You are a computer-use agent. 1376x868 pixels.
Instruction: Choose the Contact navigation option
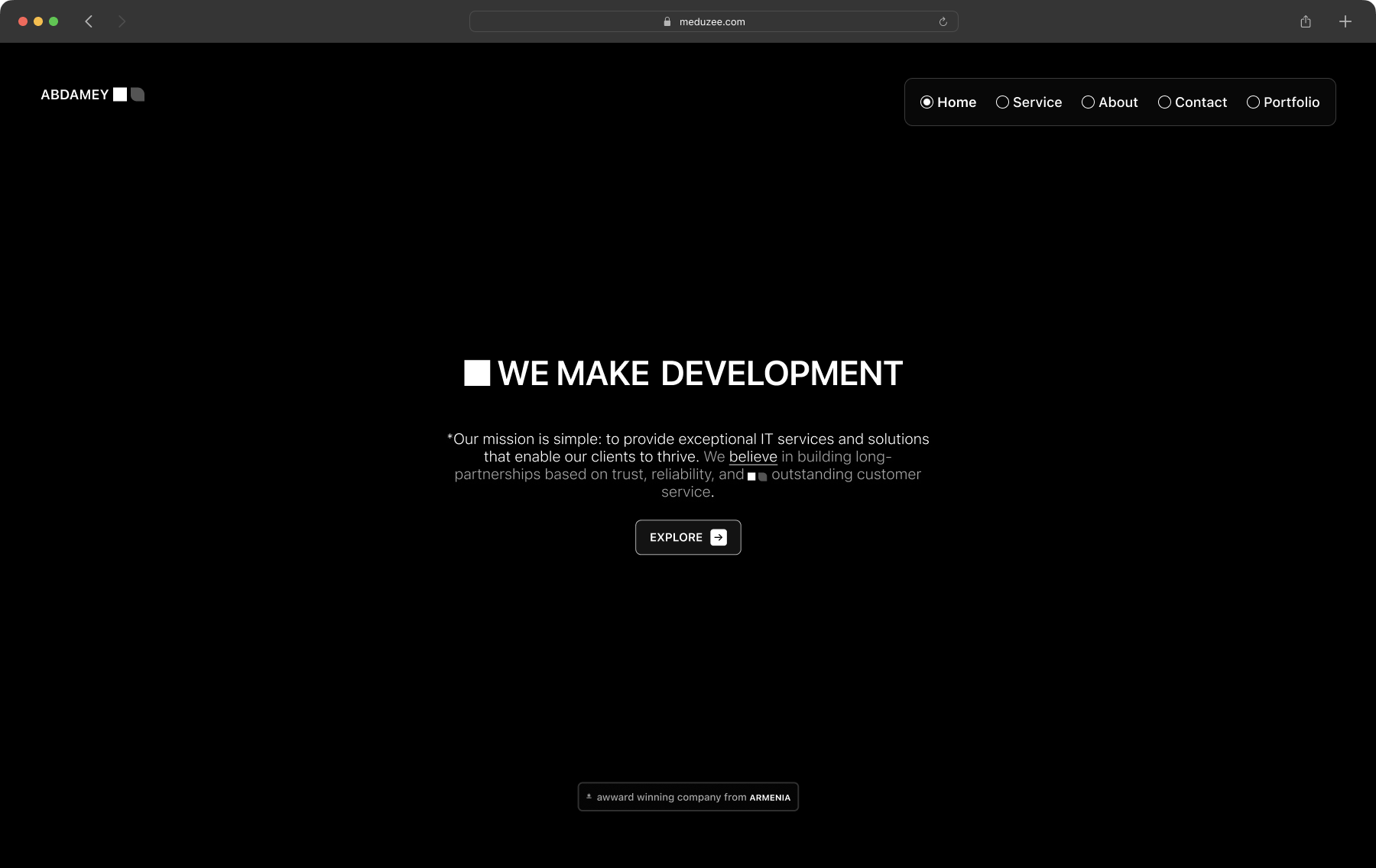[x=1193, y=102]
